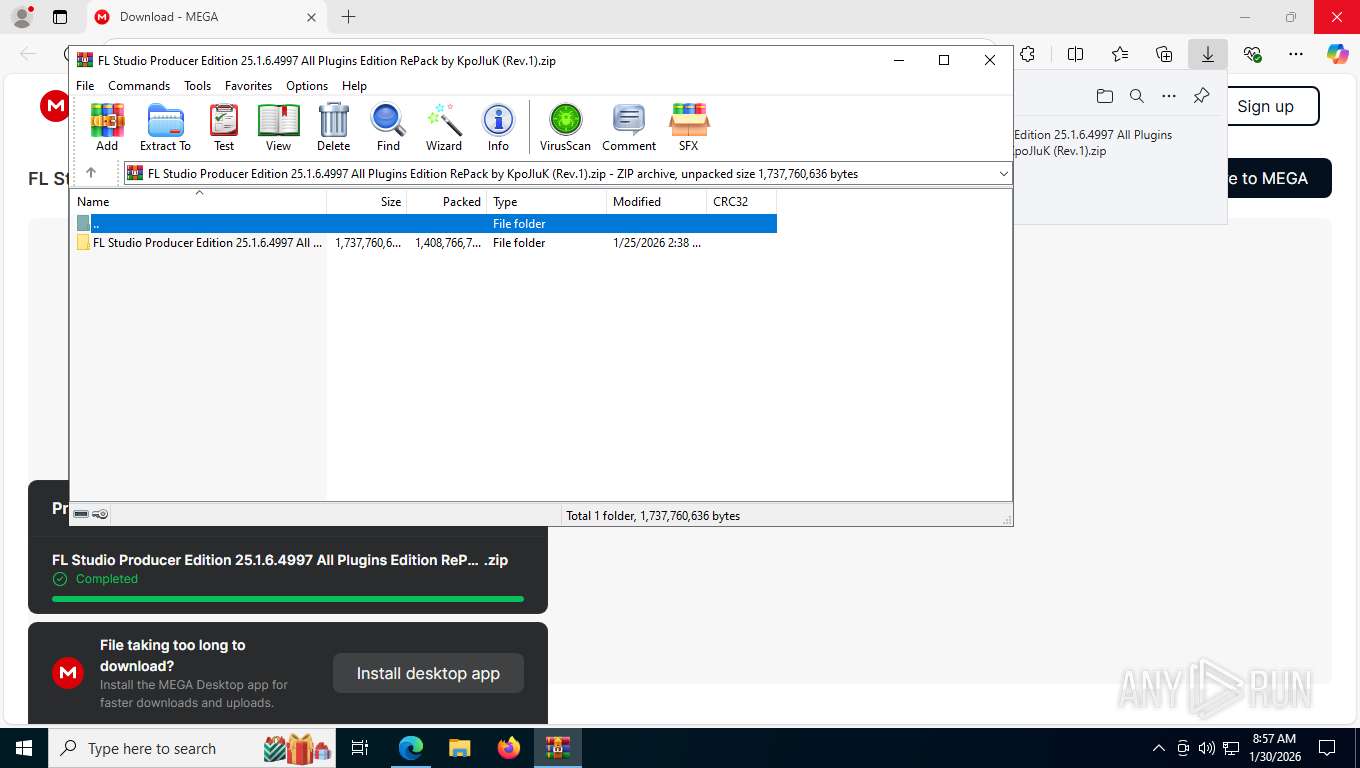Click the Sign up button on MEGA
The image size is (1360, 768).
(x=1265, y=106)
